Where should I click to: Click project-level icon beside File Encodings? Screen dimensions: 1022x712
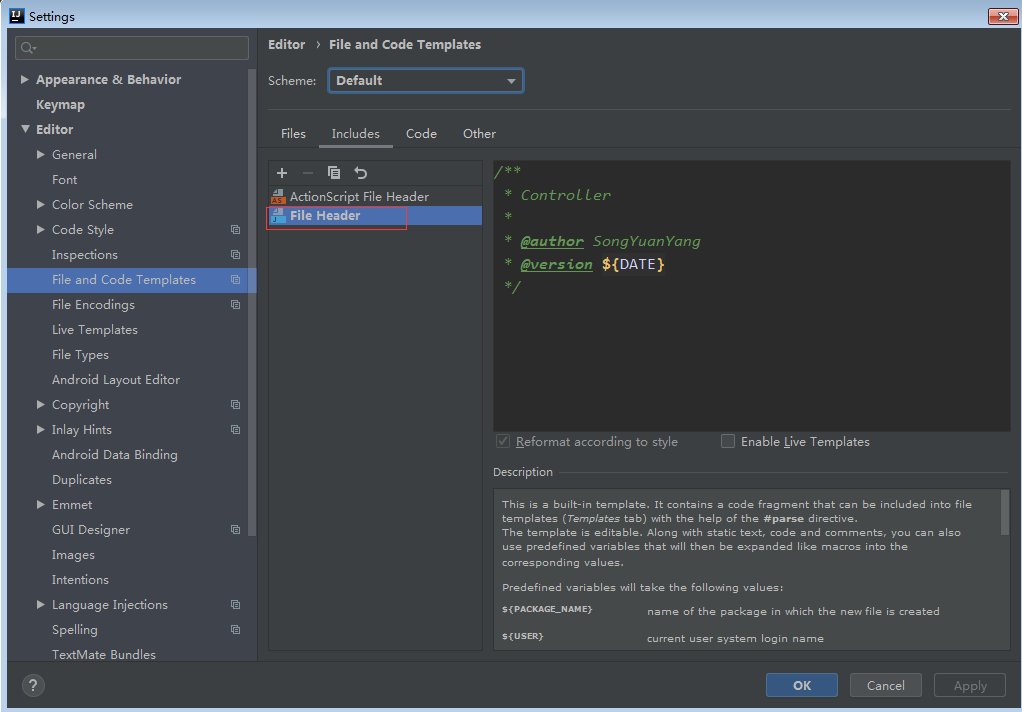[x=235, y=305]
